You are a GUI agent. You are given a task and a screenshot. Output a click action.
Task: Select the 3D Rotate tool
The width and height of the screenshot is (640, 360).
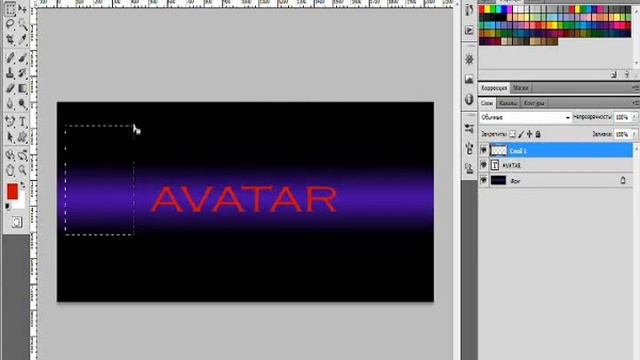[10, 155]
